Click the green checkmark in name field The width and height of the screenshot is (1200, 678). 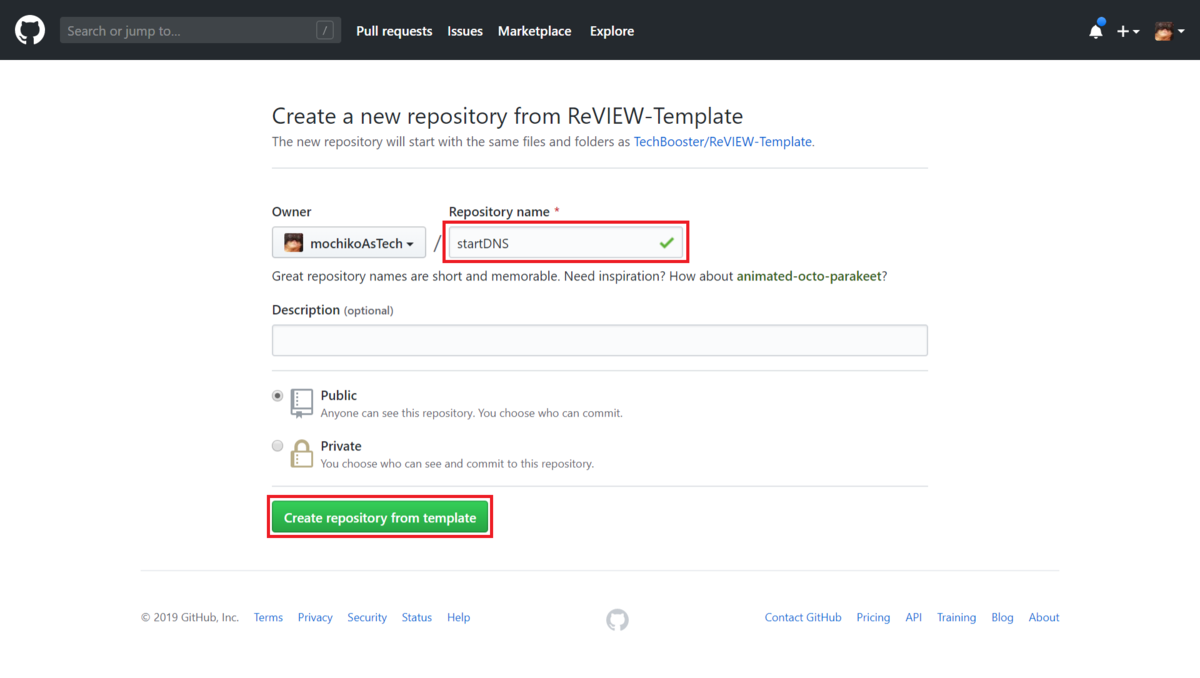pos(667,243)
